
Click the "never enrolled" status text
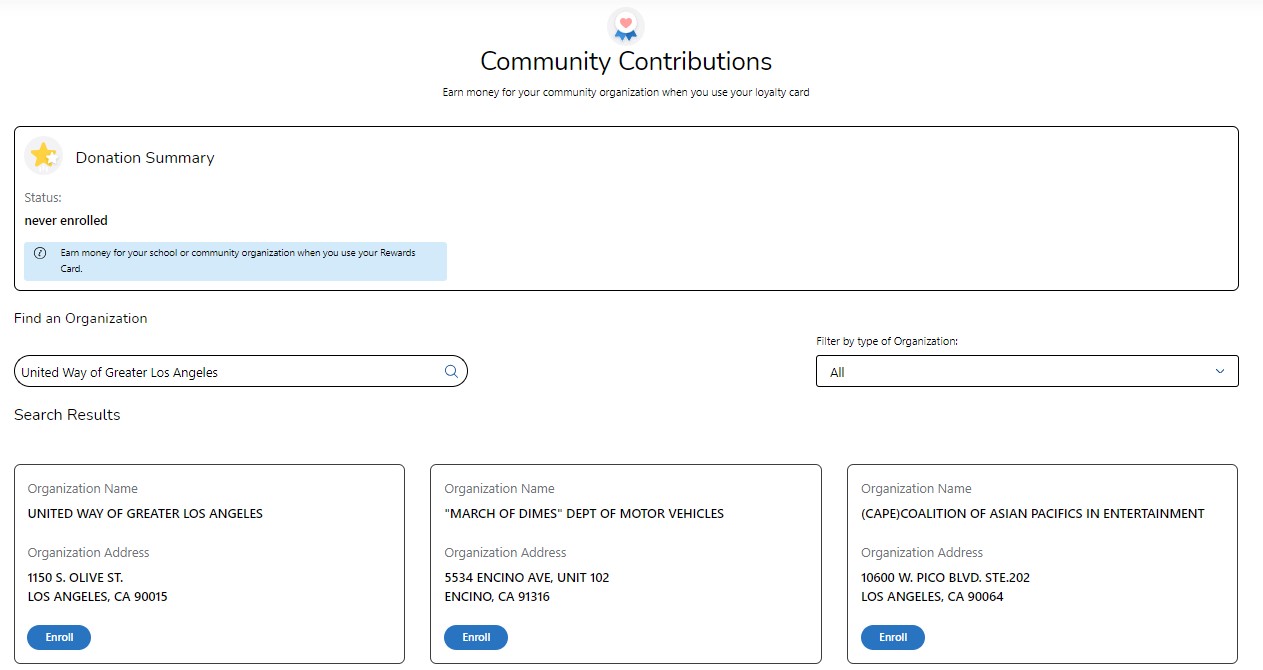tap(66, 220)
